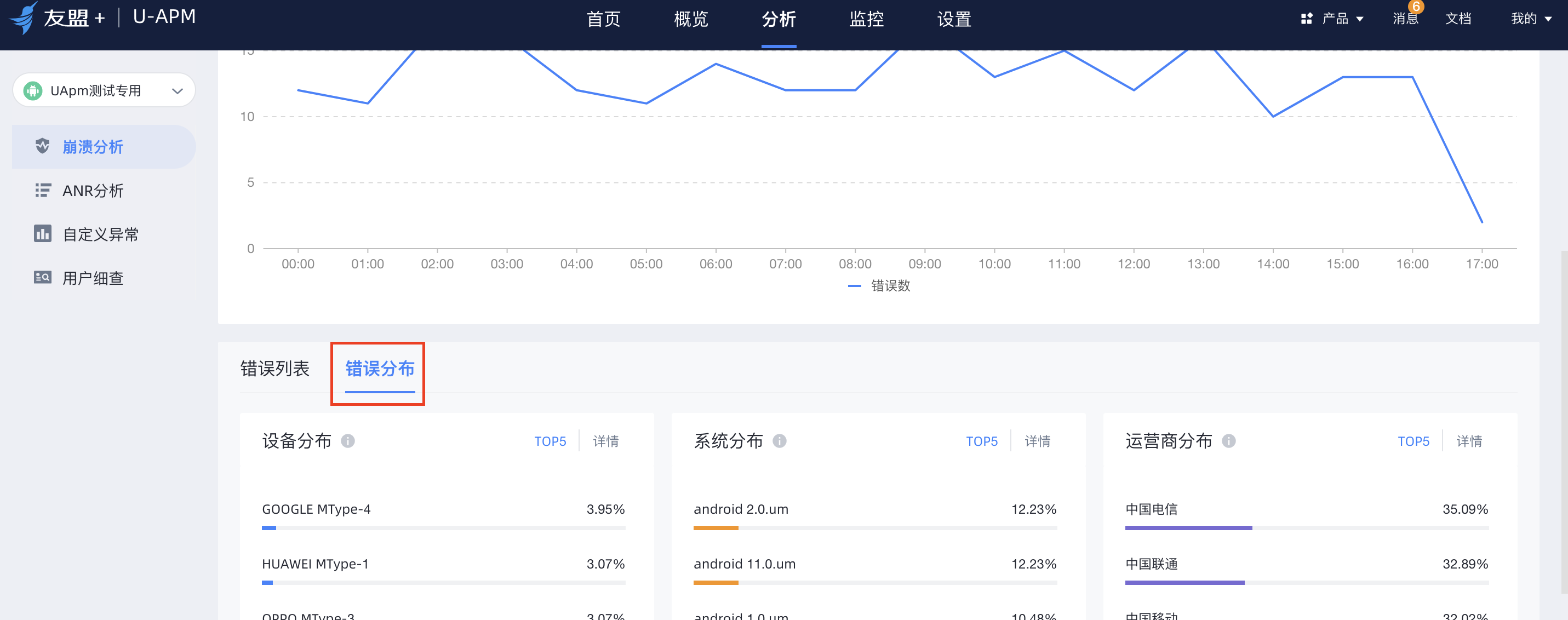The width and height of the screenshot is (1568, 620).
Task: Click the 32.89% carrier percentage value
Action: click(1465, 564)
